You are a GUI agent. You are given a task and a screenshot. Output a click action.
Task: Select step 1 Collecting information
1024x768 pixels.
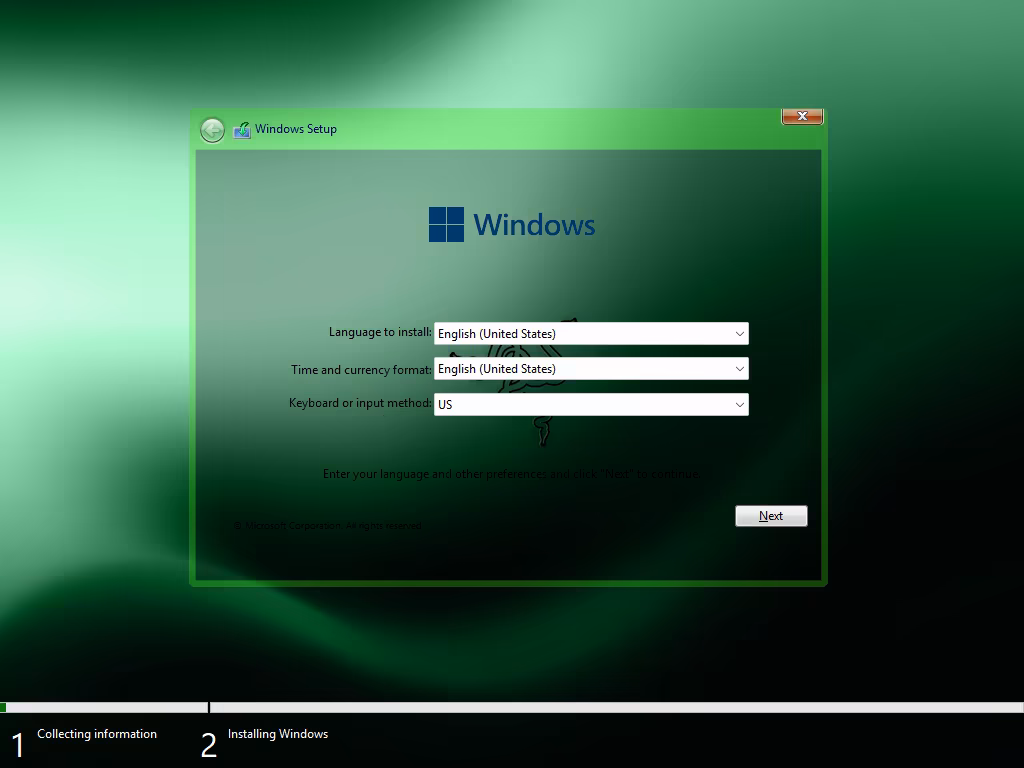[96, 734]
